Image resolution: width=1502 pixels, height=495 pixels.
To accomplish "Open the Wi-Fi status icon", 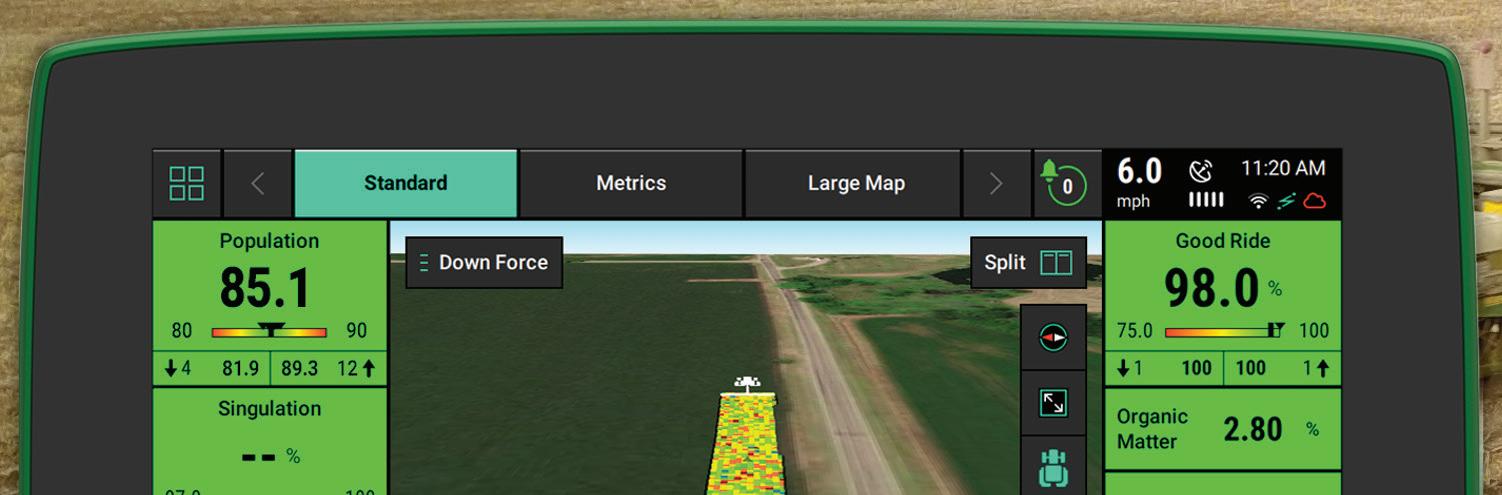I will coord(1259,202).
